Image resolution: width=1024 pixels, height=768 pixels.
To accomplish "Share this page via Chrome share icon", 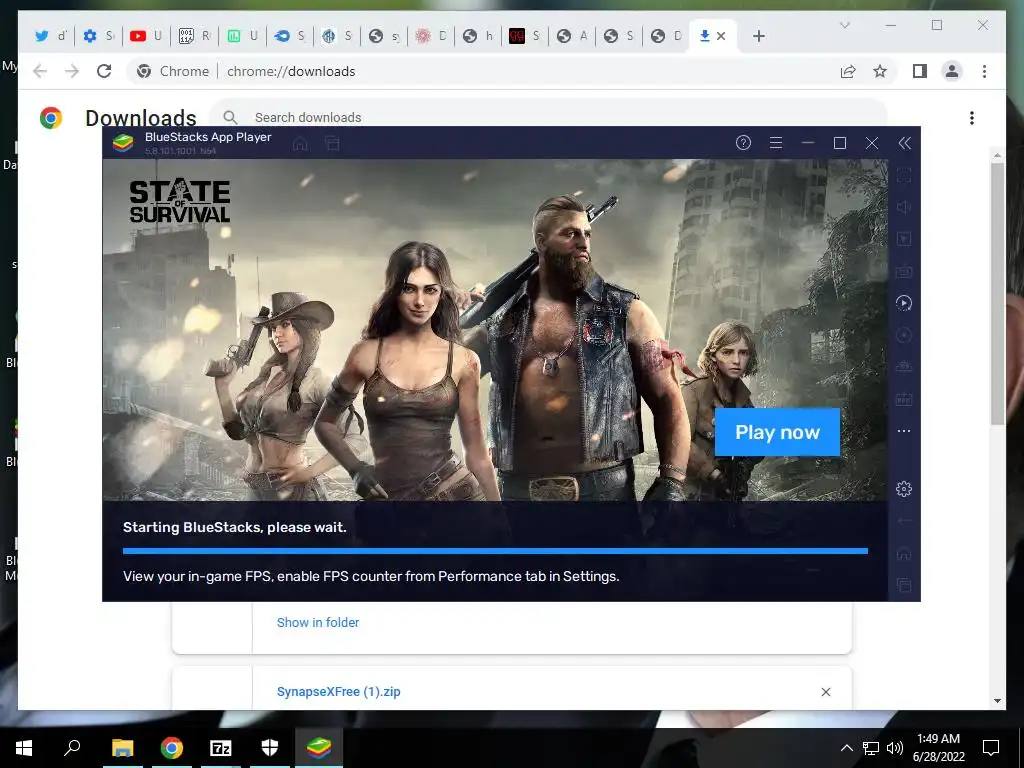I will click(x=848, y=71).
